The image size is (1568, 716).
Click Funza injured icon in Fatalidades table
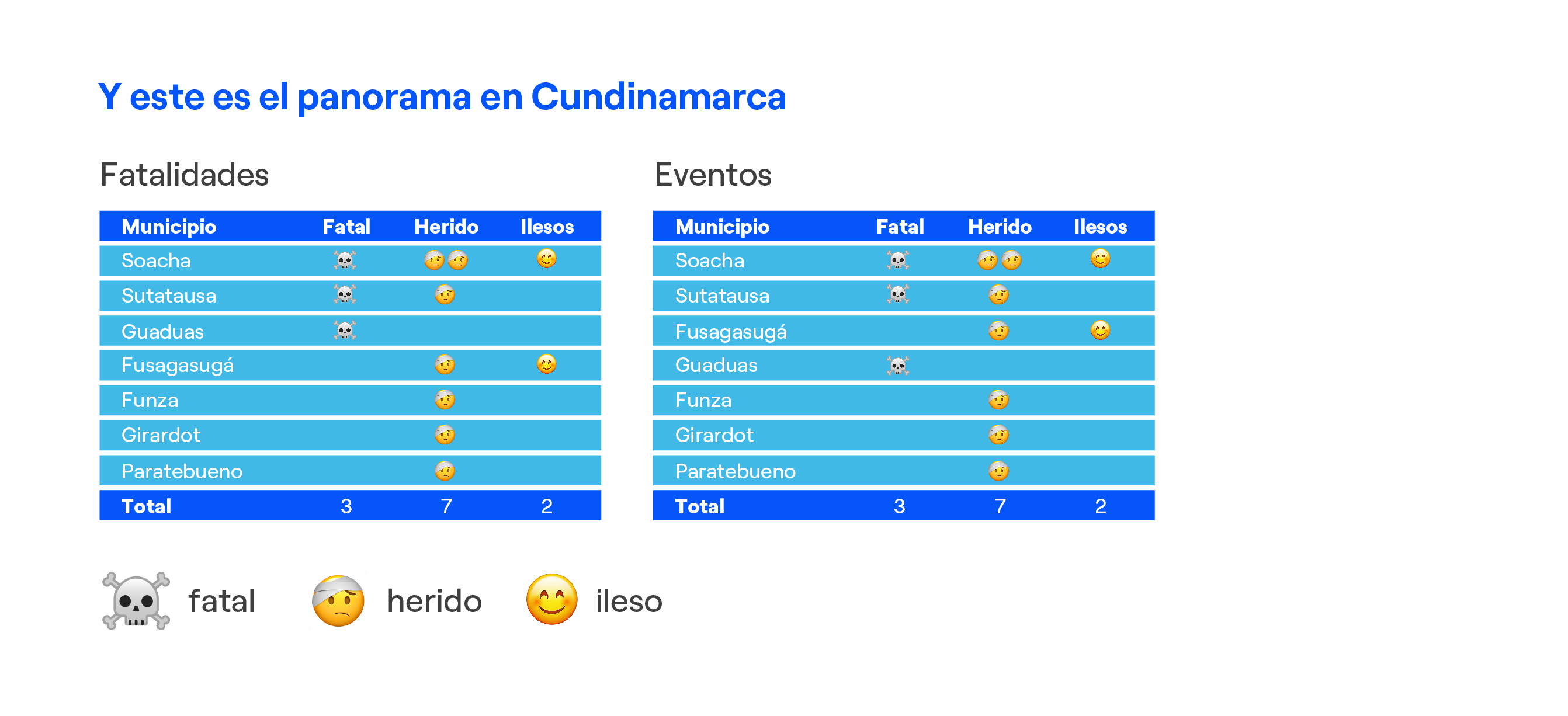tap(445, 399)
